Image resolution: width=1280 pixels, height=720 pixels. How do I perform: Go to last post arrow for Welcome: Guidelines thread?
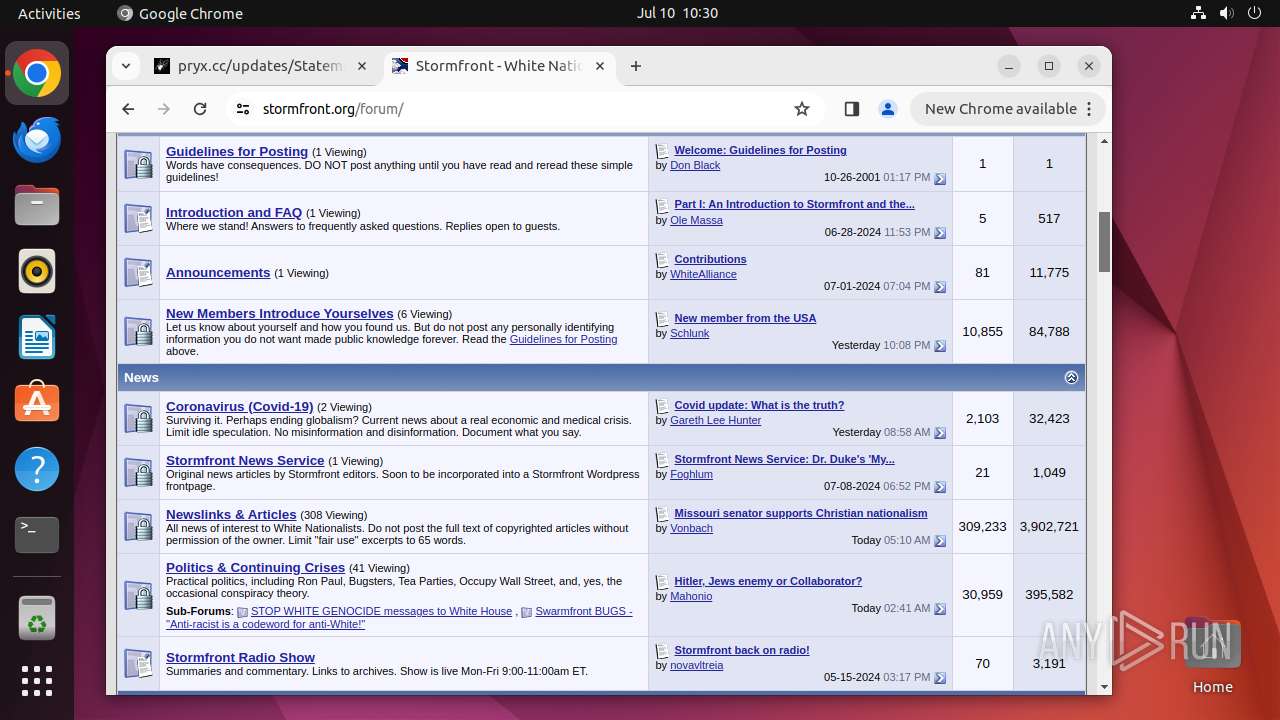click(x=940, y=178)
